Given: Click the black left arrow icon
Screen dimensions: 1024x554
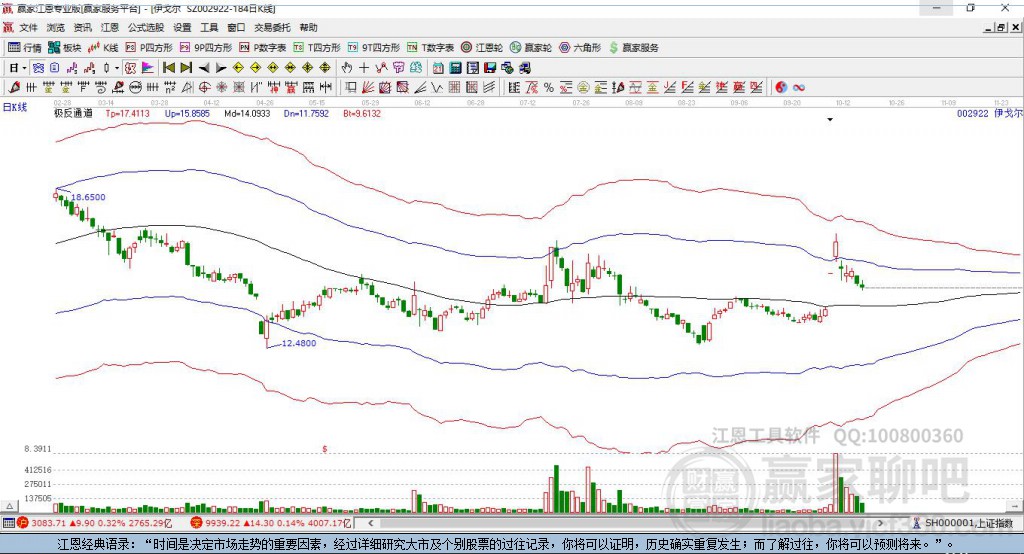Looking at the screenshot, I should click(204, 68).
